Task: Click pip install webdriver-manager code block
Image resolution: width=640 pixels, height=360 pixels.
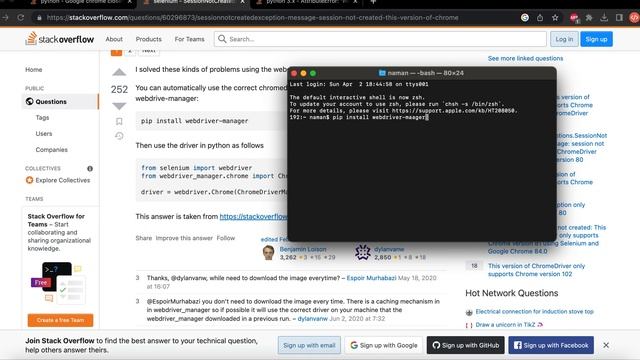Action: point(211,121)
